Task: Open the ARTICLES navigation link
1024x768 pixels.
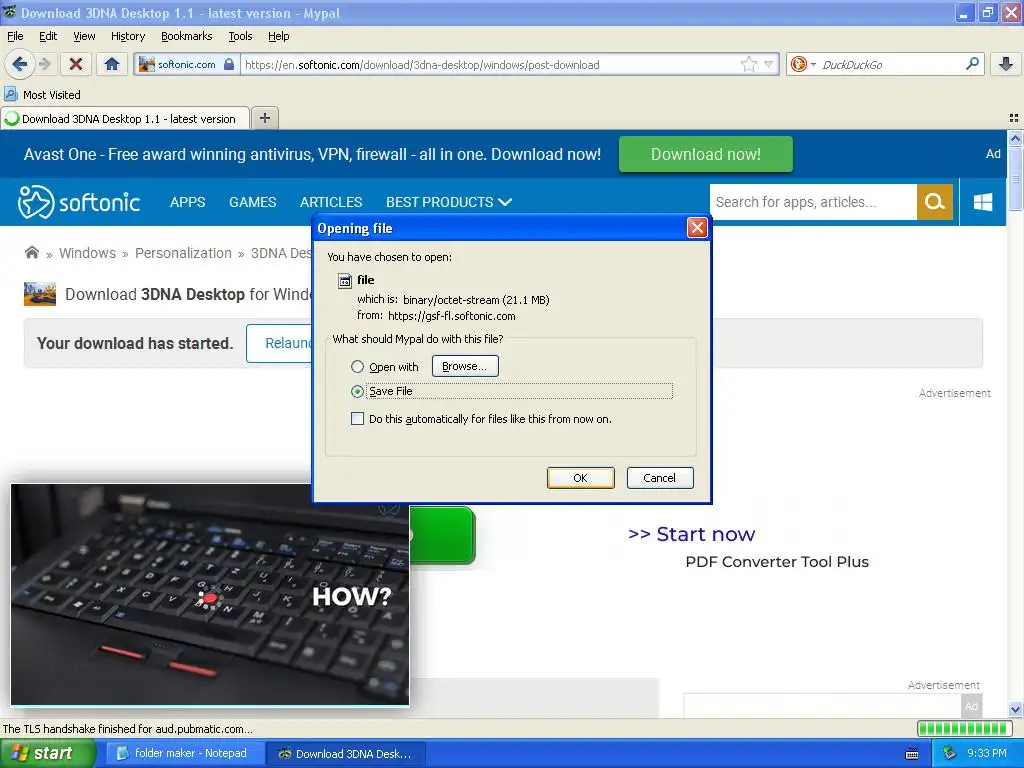Action: [330, 202]
